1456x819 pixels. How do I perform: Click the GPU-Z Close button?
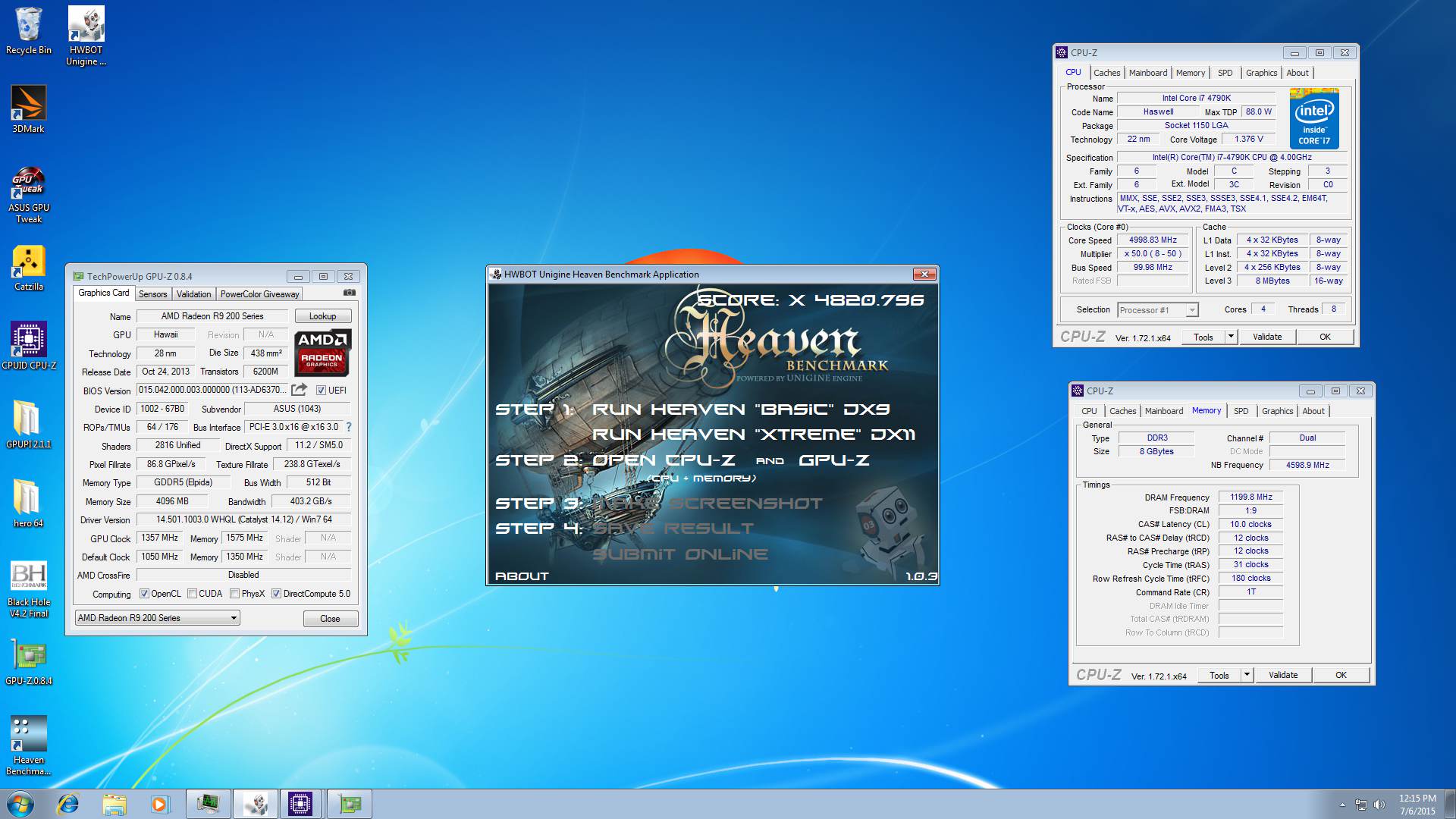[x=330, y=619]
